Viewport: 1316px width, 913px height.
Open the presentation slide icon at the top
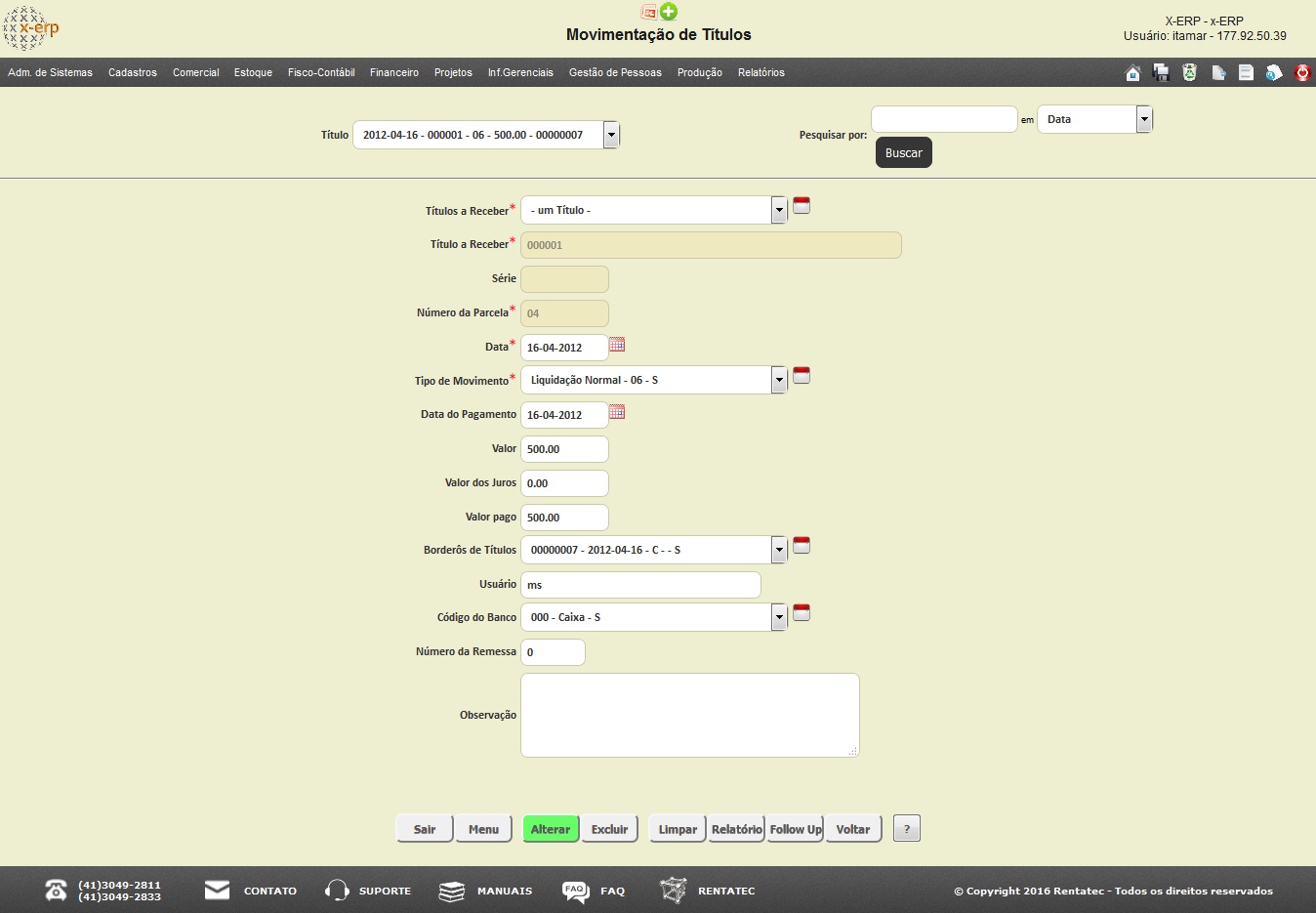click(x=649, y=12)
